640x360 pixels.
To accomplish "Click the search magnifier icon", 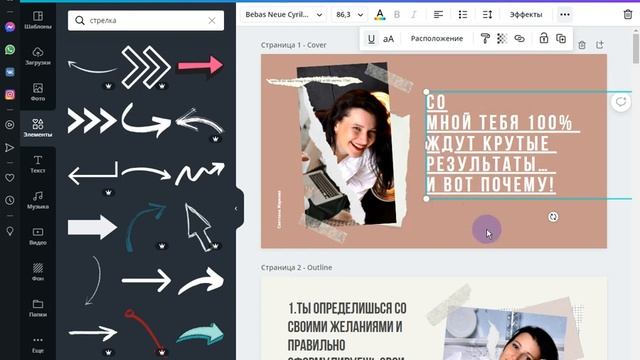I will 80,20.
